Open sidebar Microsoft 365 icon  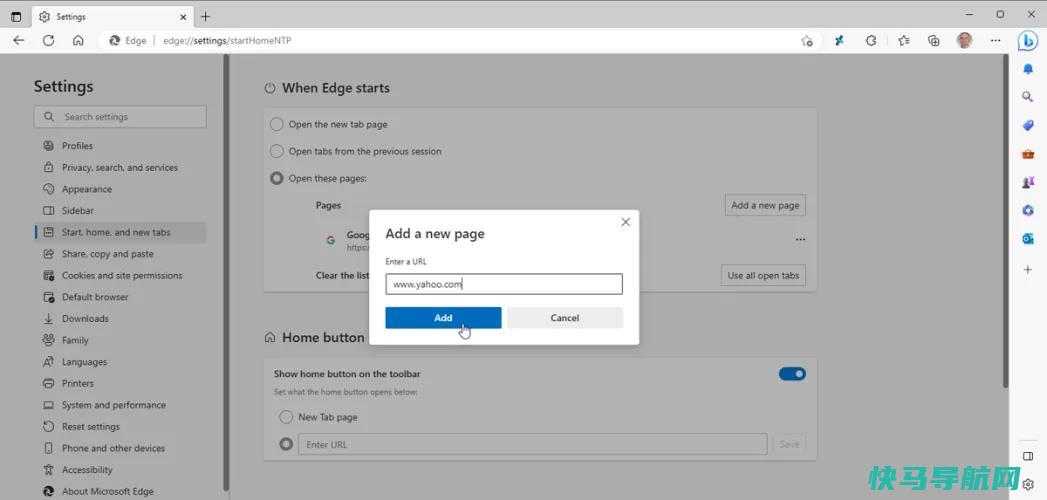tap(1028, 211)
